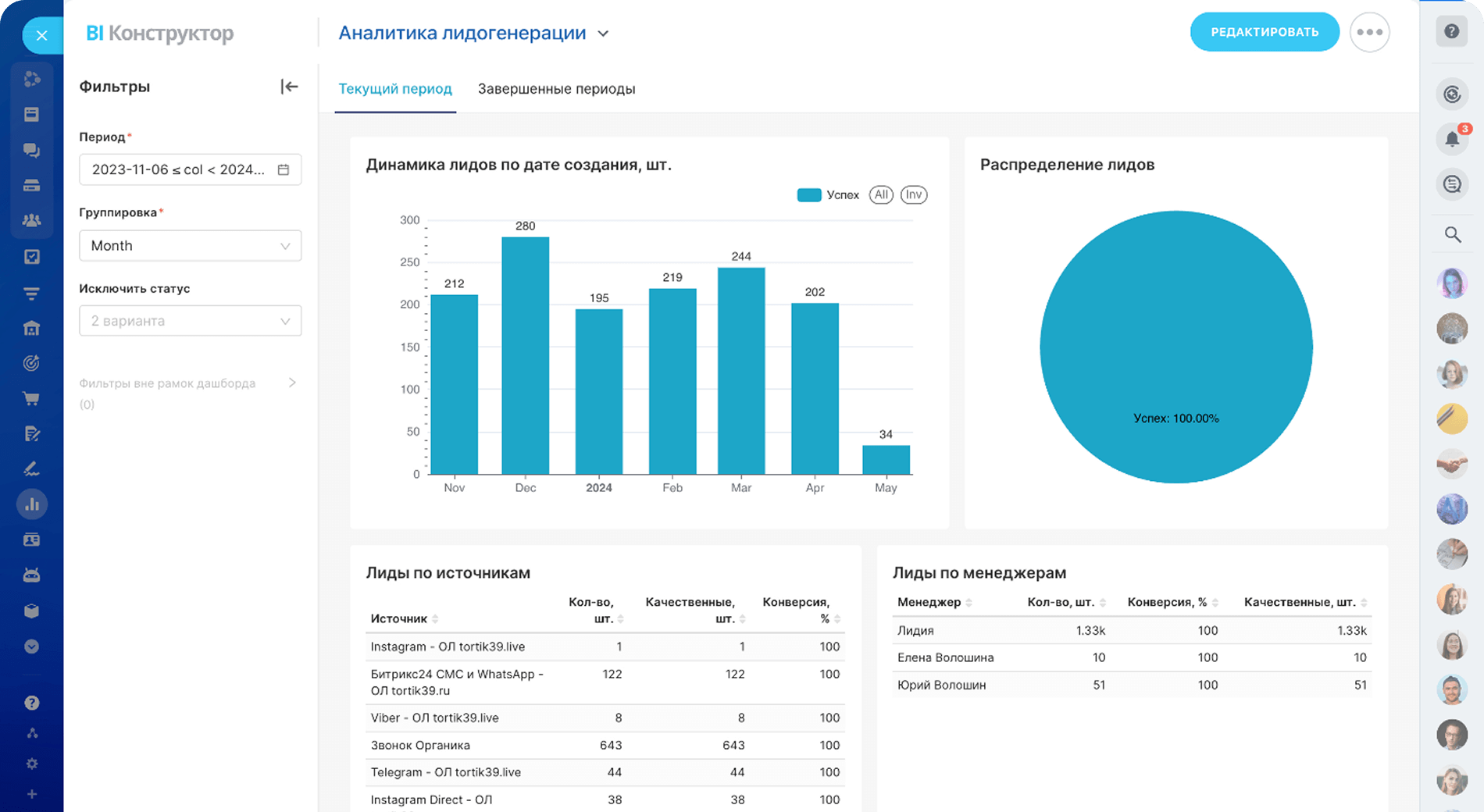Toggle the Inv legend selector in the chart
This screenshot has height=812, width=1484.
tap(913, 195)
